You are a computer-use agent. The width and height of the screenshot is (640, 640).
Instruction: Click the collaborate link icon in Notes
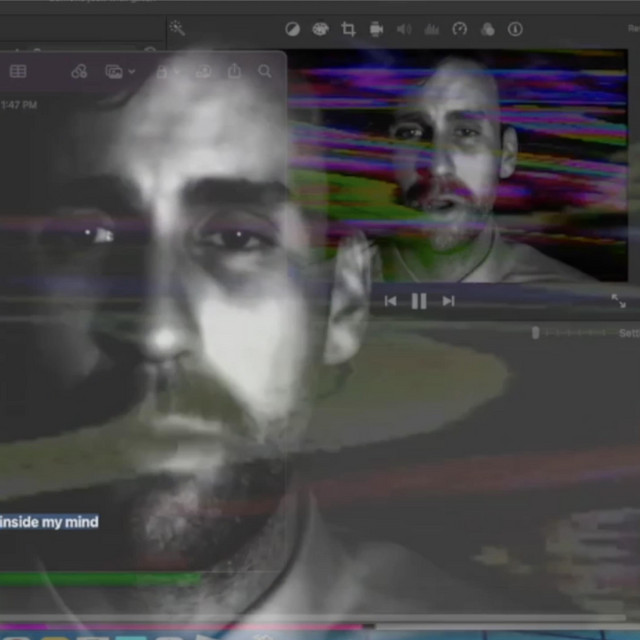click(79, 71)
